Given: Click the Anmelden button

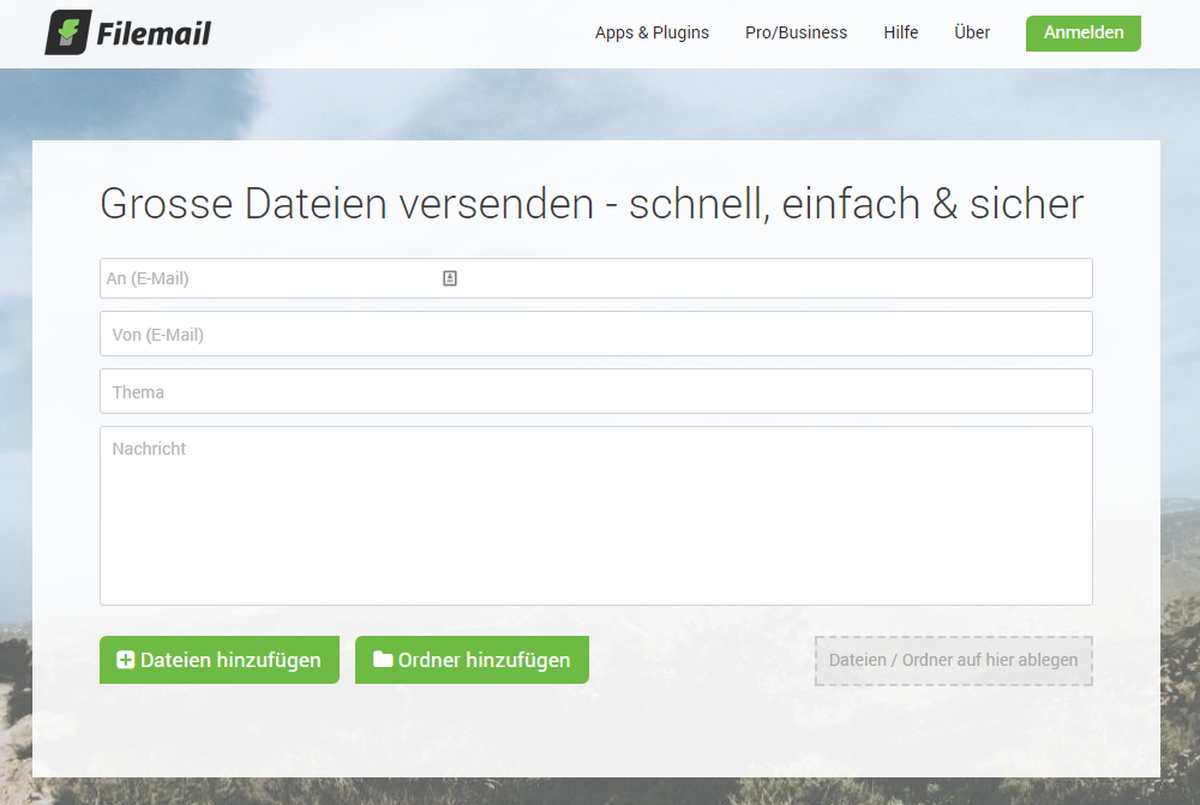Looking at the screenshot, I should [x=1083, y=33].
